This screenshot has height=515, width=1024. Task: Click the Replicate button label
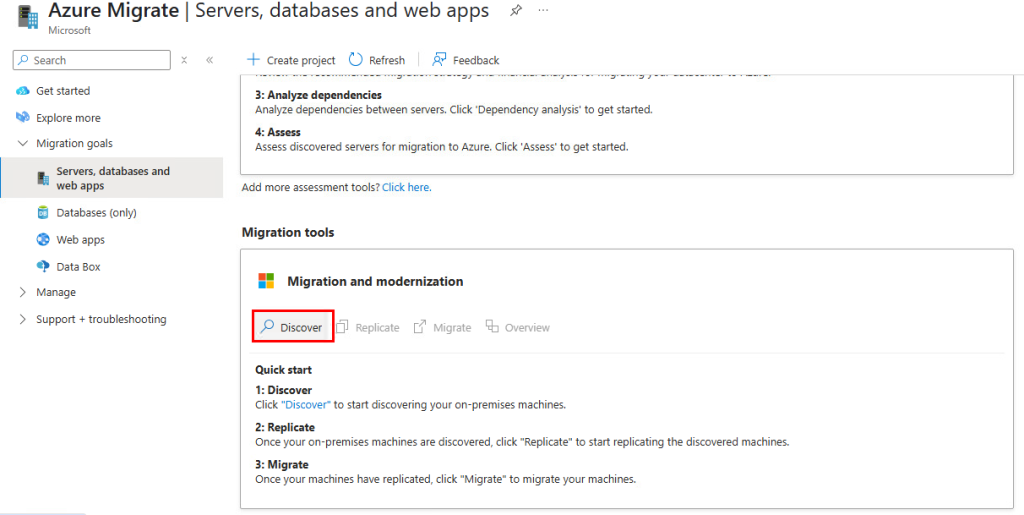(x=377, y=328)
